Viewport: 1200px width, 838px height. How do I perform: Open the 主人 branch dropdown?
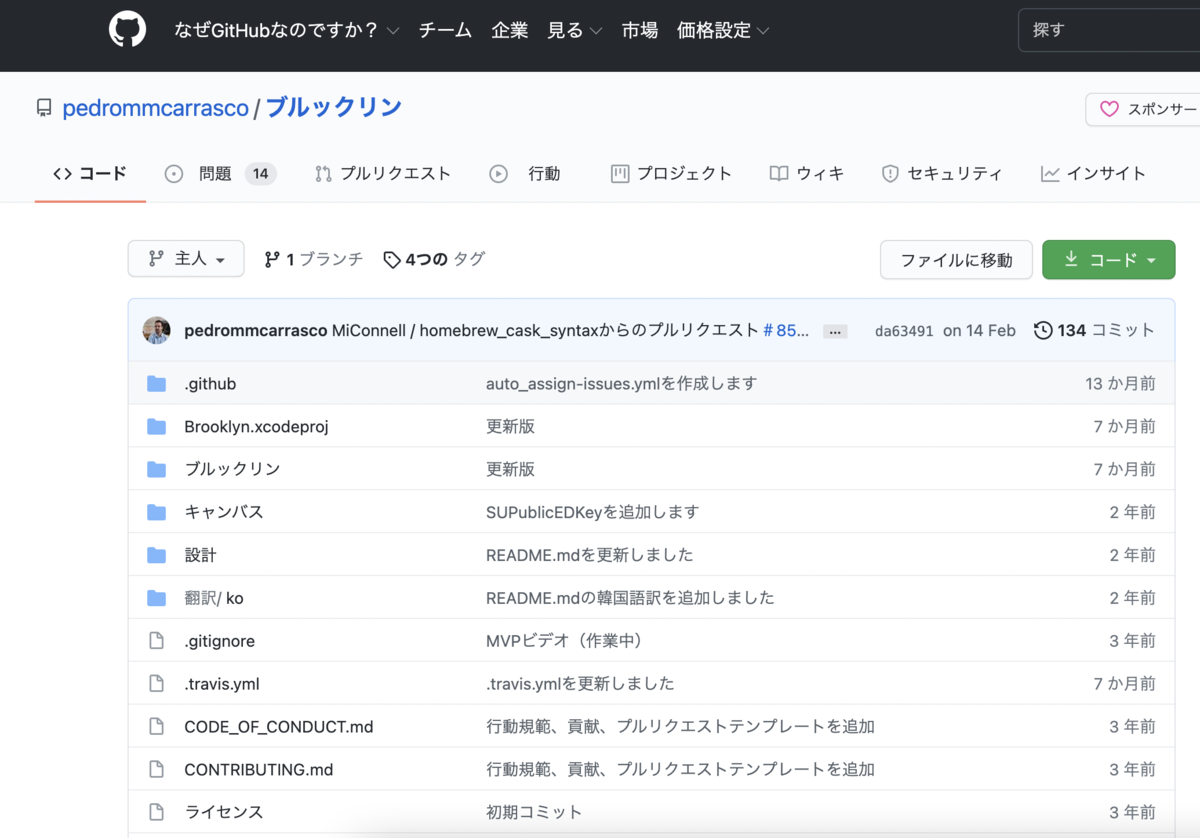pos(186,259)
